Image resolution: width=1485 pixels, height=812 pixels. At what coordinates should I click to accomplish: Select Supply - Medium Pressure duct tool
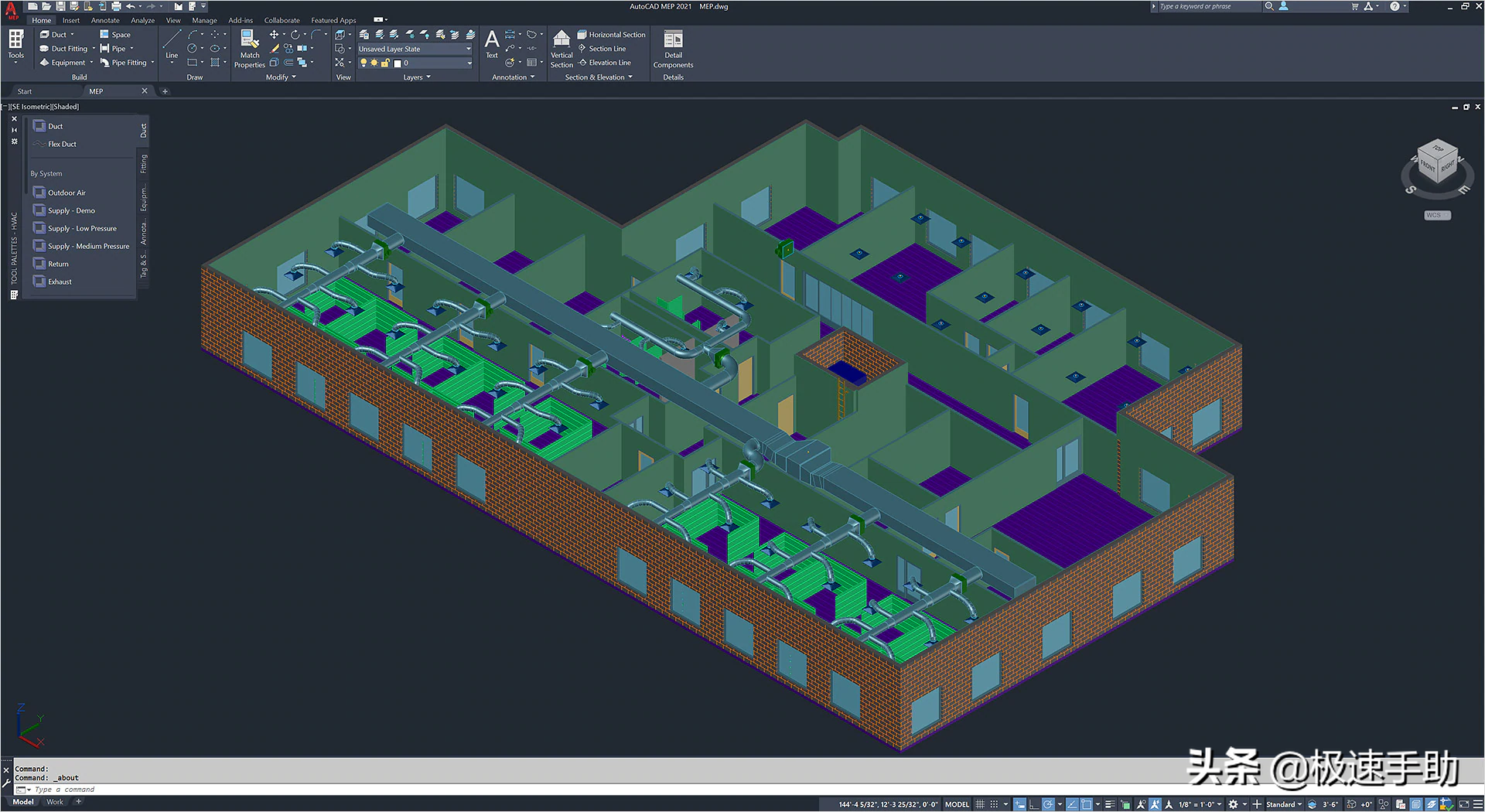tap(88, 247)
